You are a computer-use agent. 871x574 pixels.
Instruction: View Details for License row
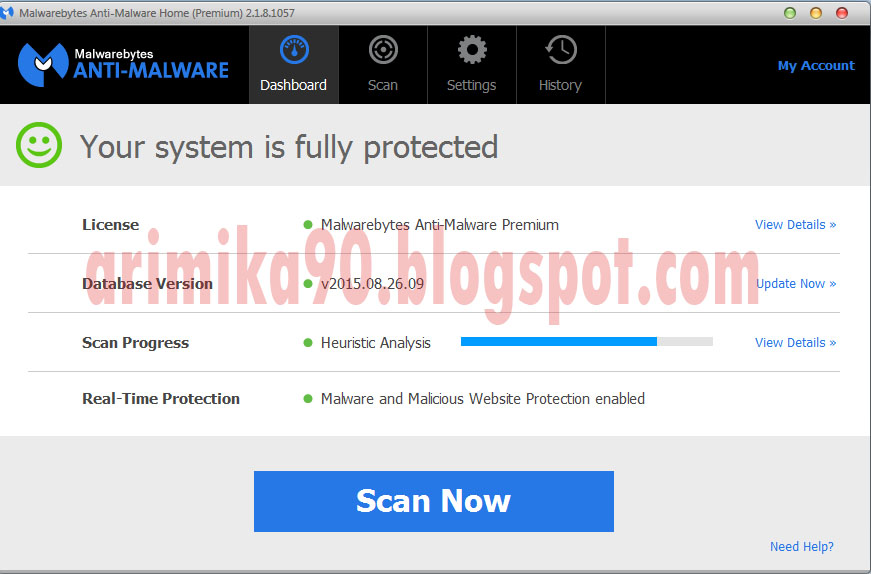pyautogui.click(x=795, y=224)
